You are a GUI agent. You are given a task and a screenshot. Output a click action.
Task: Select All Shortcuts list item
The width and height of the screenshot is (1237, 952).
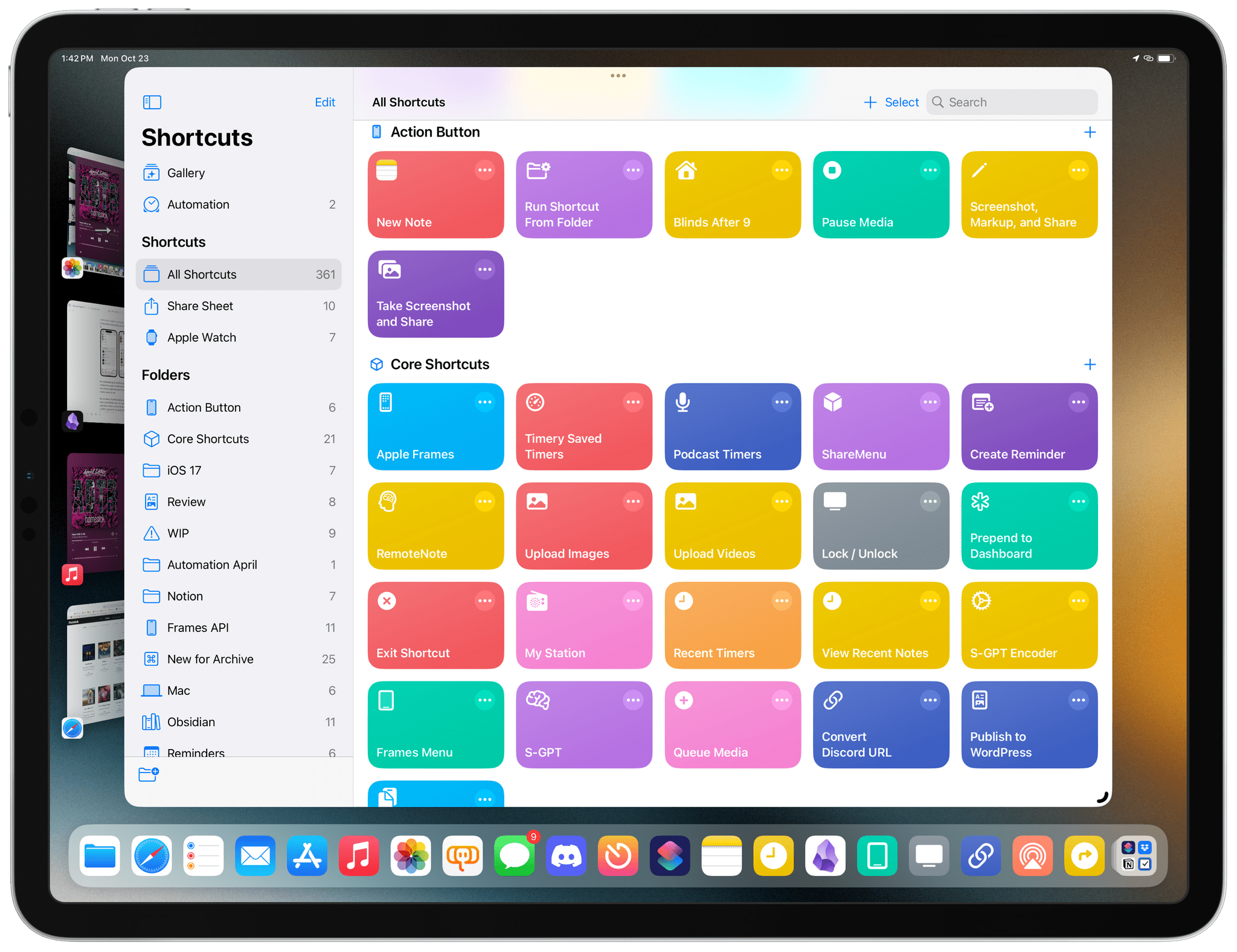pyautogui.click(x=239, y=274)
